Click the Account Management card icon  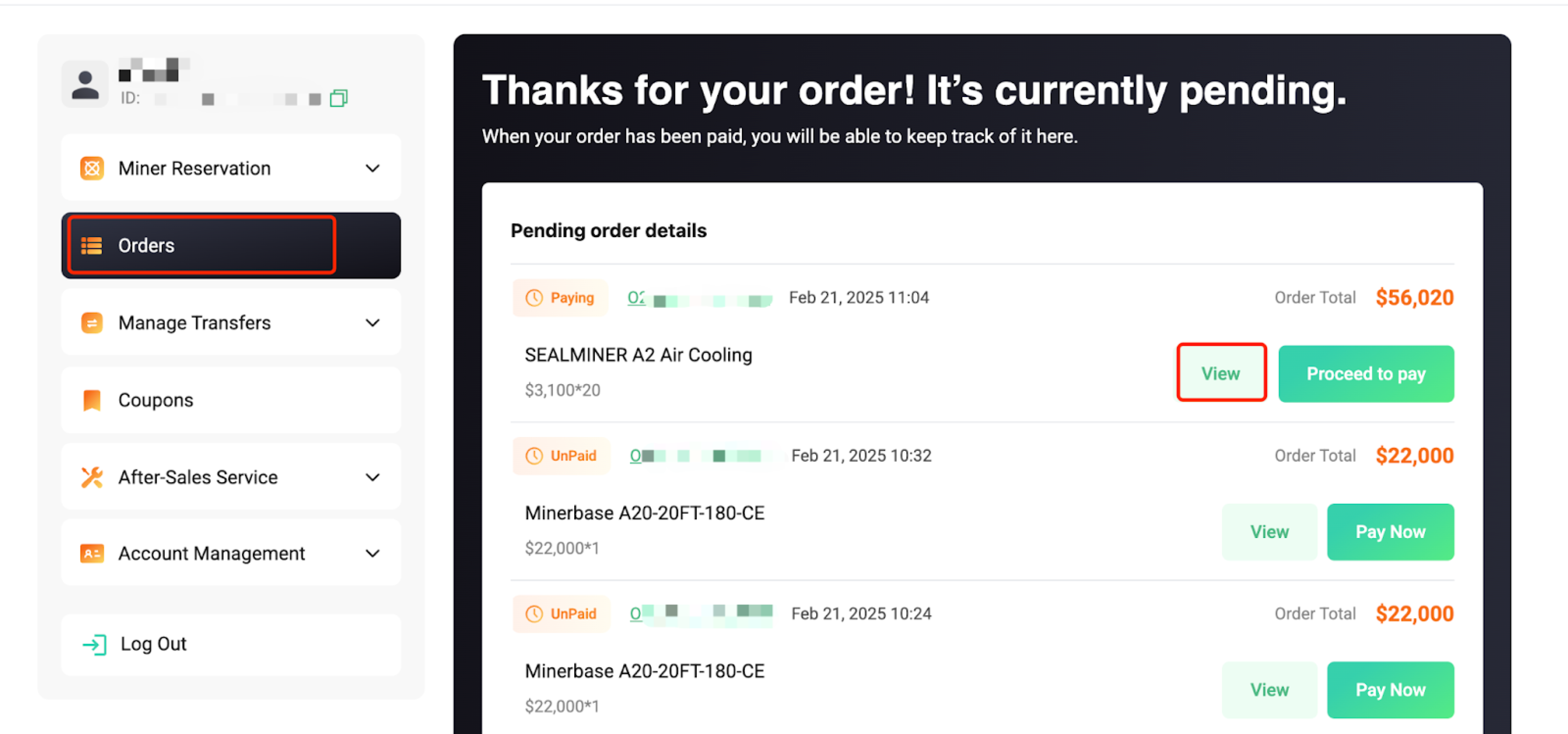point(92,553)
